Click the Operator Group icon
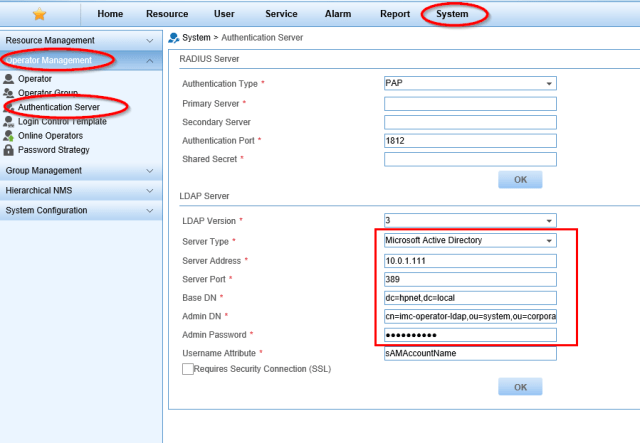The image size is (640, 443). tap(9, 93)
